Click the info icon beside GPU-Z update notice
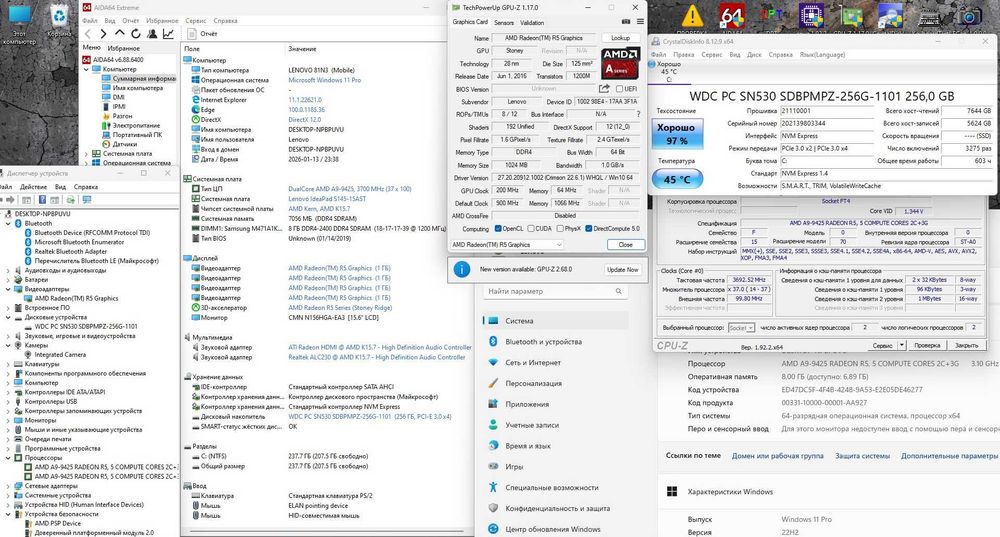The width and height of the screenshot is (1000, 537). [462, 269]
